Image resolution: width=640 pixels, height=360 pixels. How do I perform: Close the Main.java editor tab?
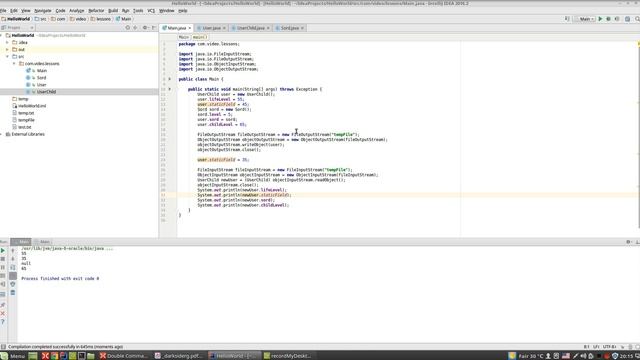click(x=189, y=28)
